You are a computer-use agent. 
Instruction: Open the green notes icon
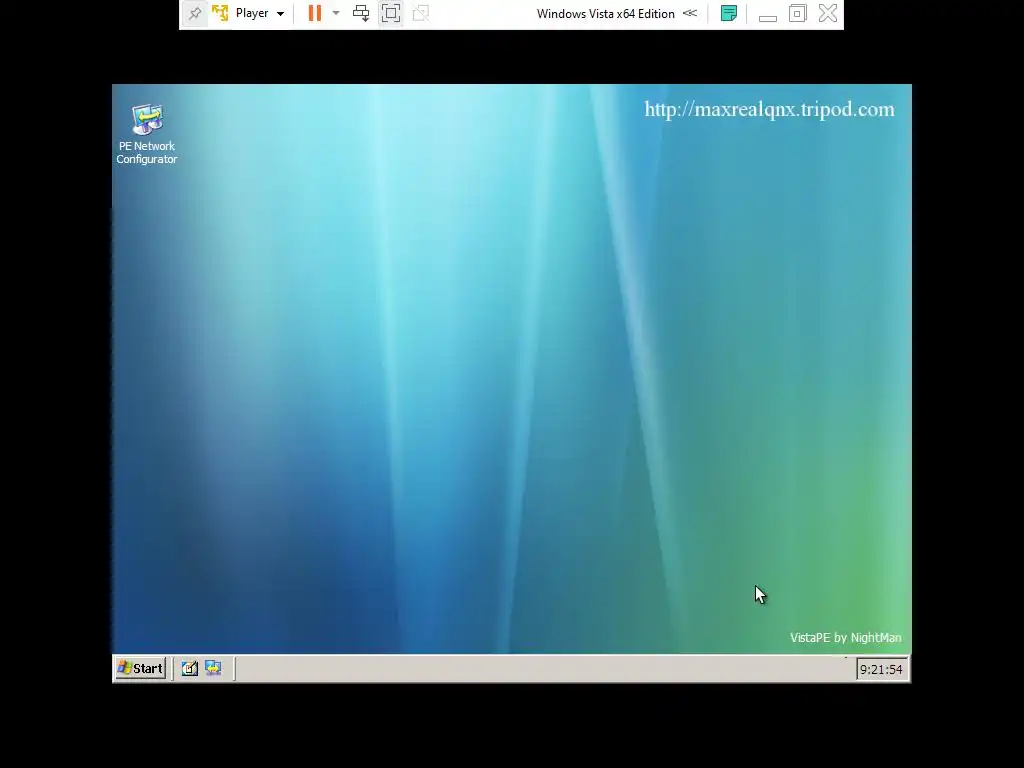click(729, 13)
